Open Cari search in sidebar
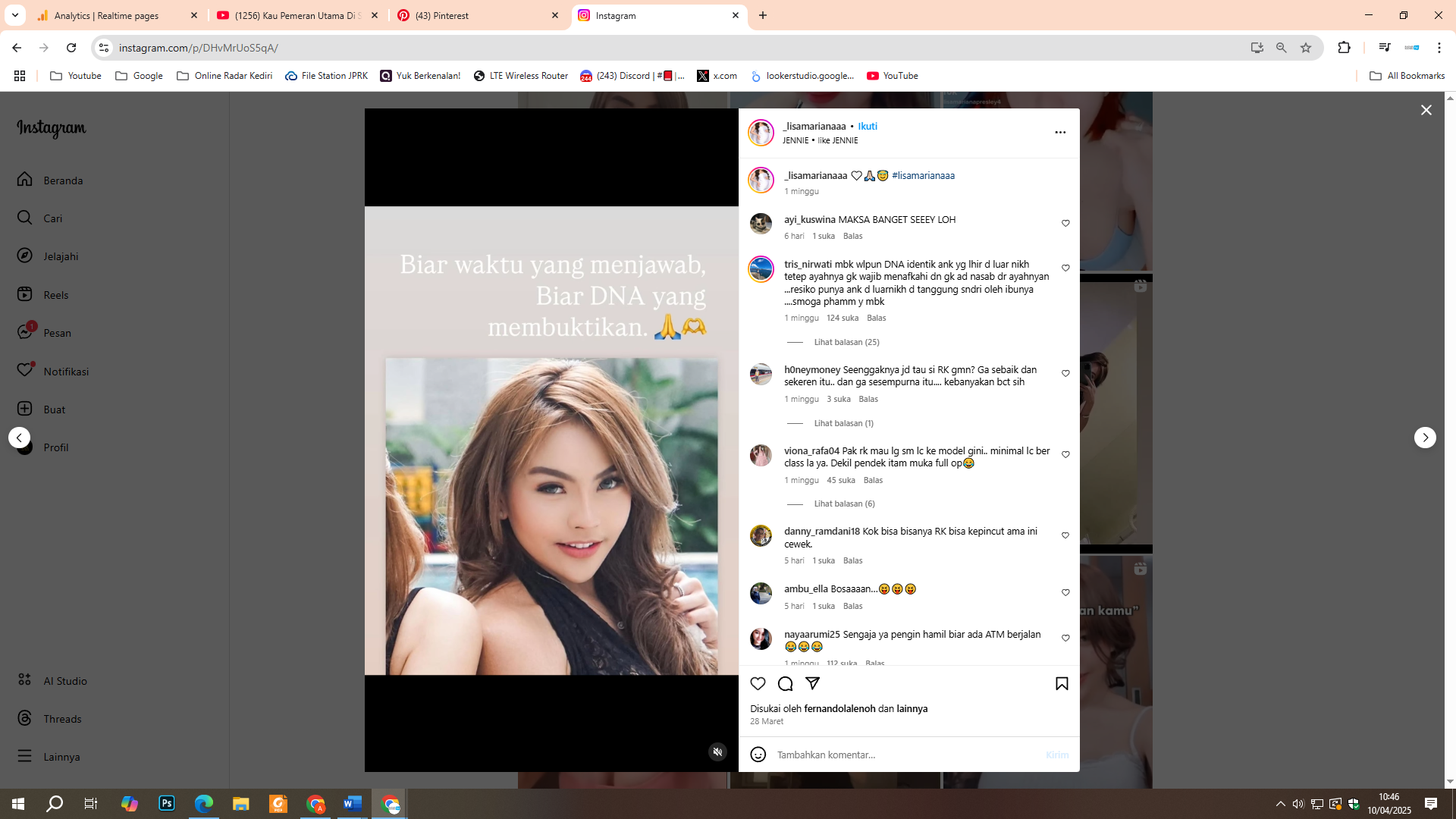 tap(40, 218)
